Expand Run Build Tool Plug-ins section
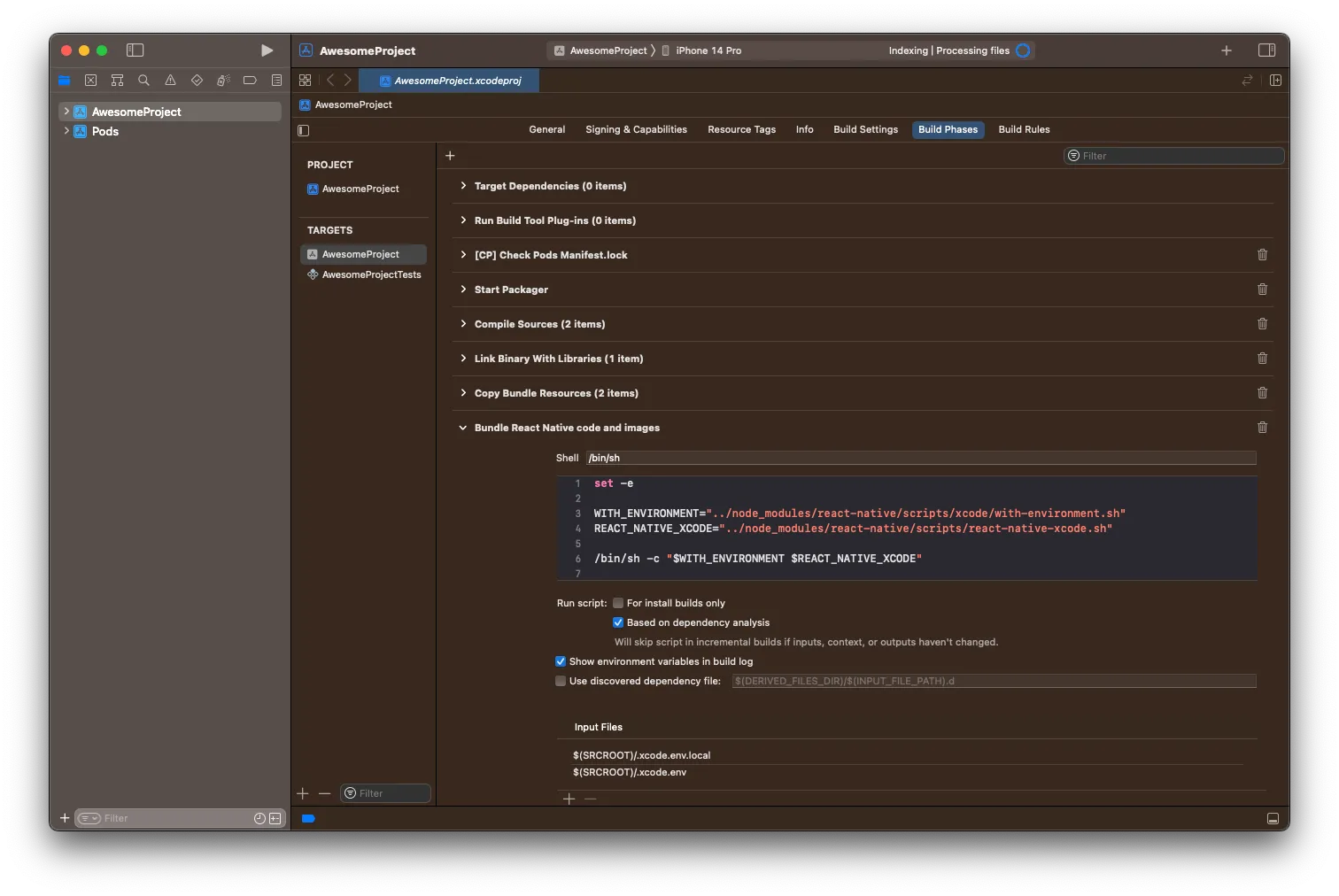The height and width of the screenshot is (896, 1339). [463, 220]
